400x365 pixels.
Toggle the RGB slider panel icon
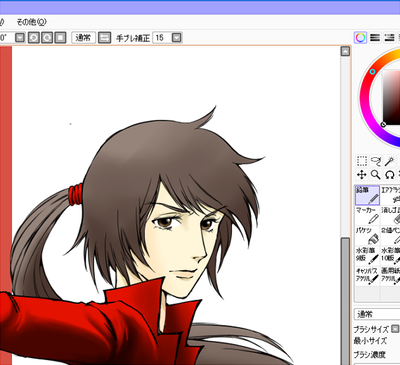click(375, 38)
